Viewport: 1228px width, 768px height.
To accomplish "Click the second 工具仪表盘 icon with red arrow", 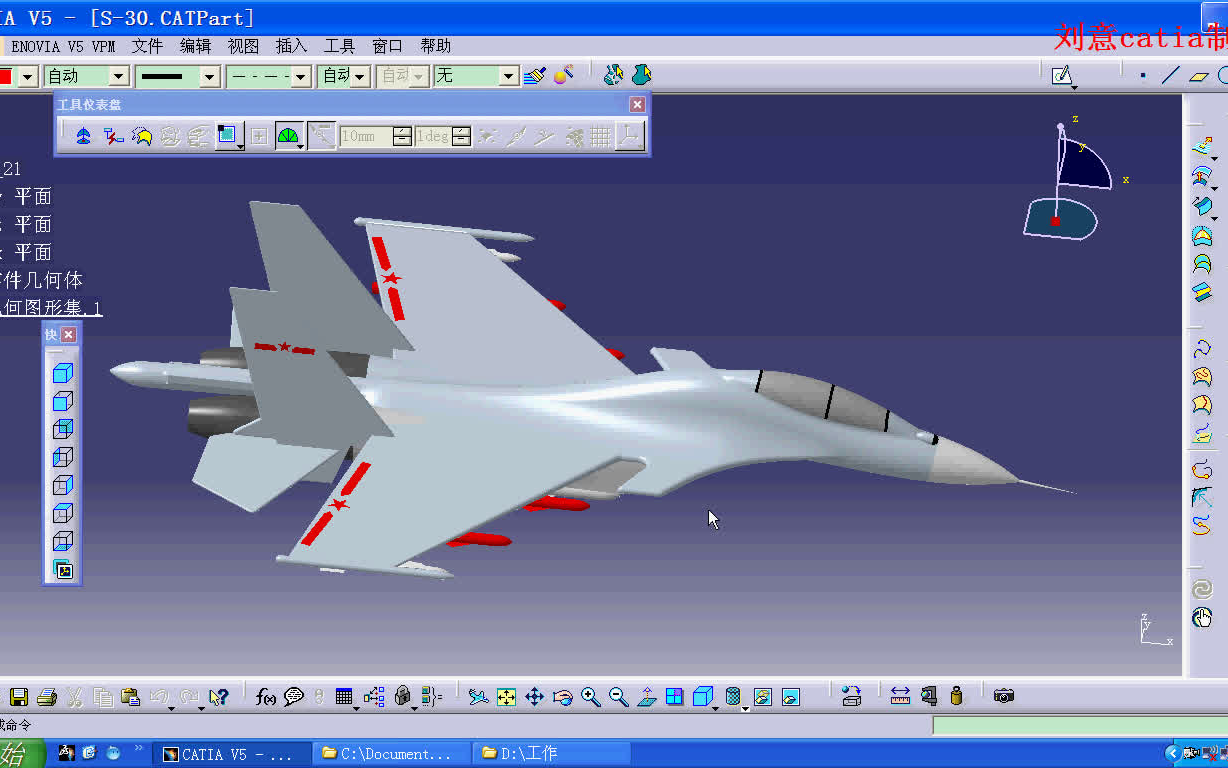I will coord(113,136).
